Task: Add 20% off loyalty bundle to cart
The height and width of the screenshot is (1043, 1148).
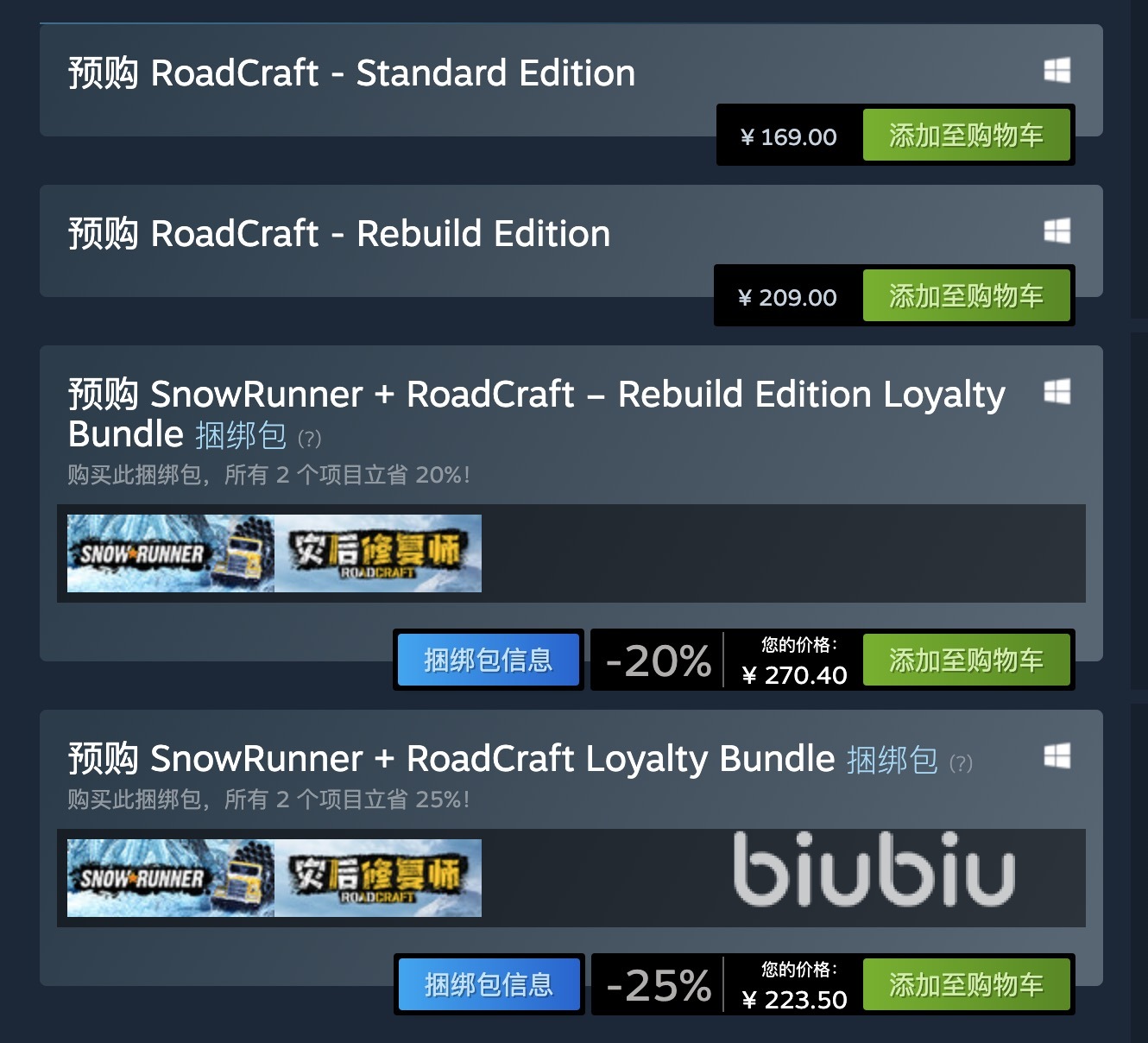Action: [x=966, y=661]
